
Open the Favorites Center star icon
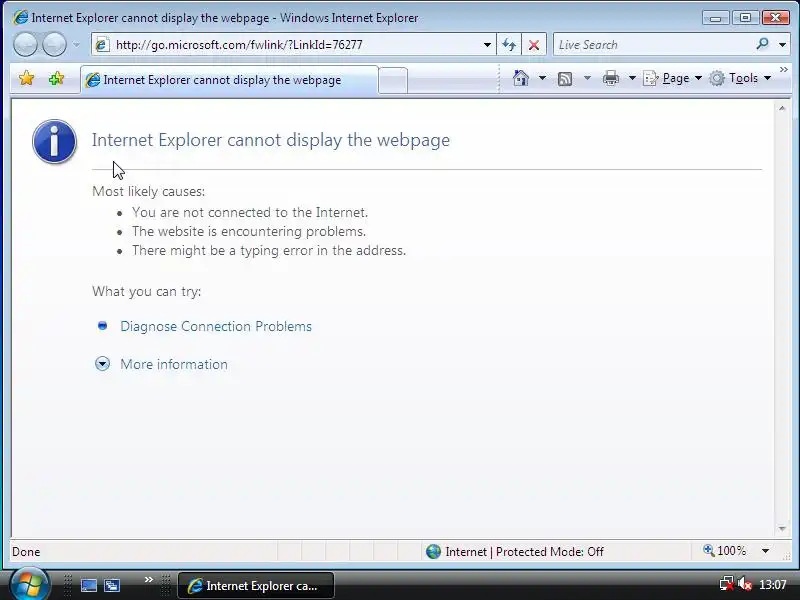(27, 79)
